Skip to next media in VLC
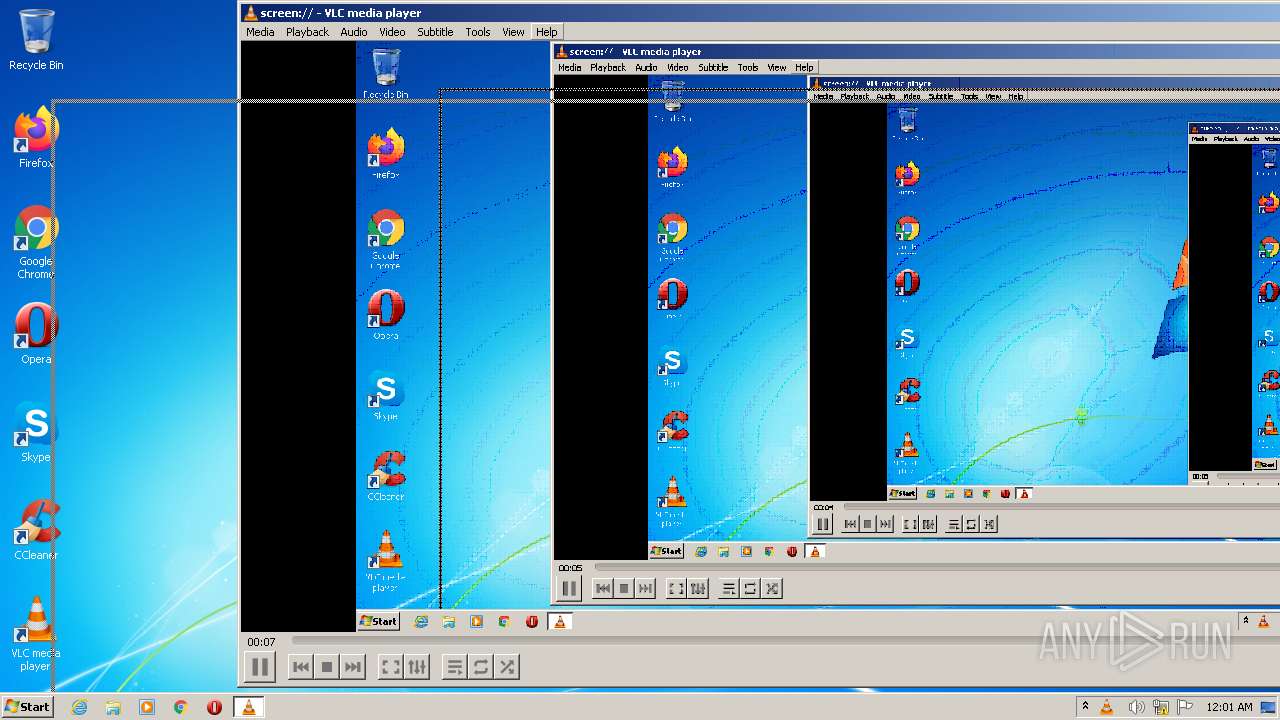This screenshot has width=1280, height=720. click(x=352, y=667)
